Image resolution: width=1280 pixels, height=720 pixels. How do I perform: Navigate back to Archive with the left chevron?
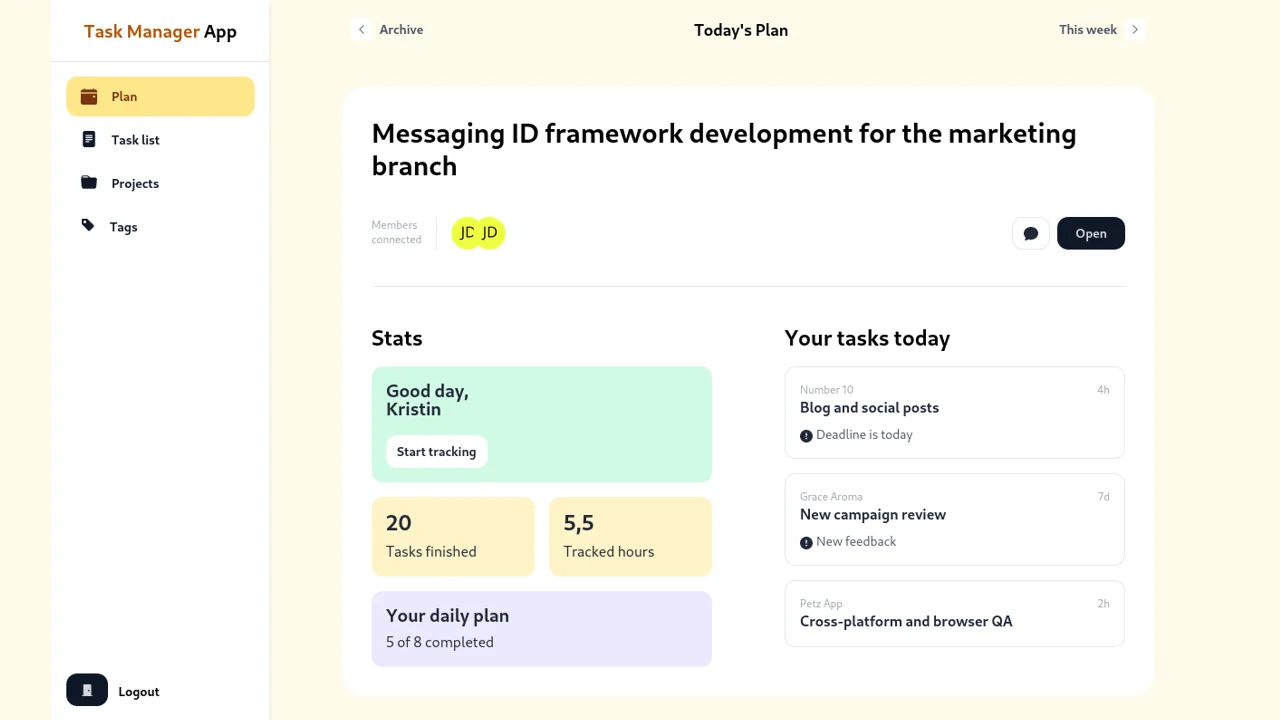tap(362, 29)
